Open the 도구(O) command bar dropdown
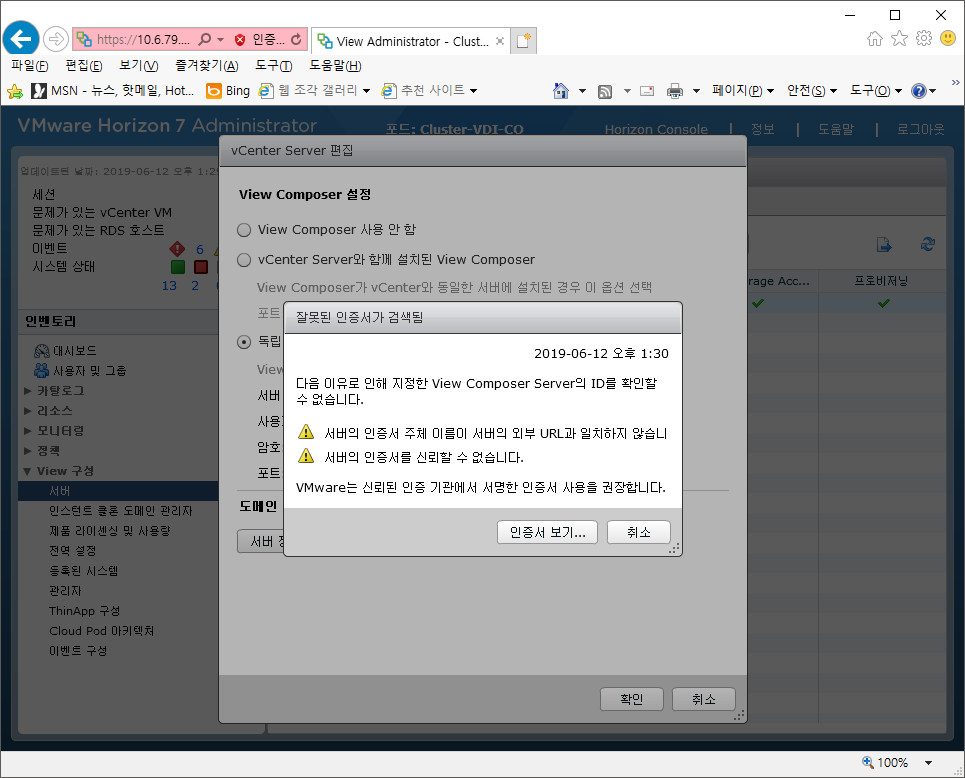This screenshot has width=965, height=778. pyautogui.click(x=876, y=90)
